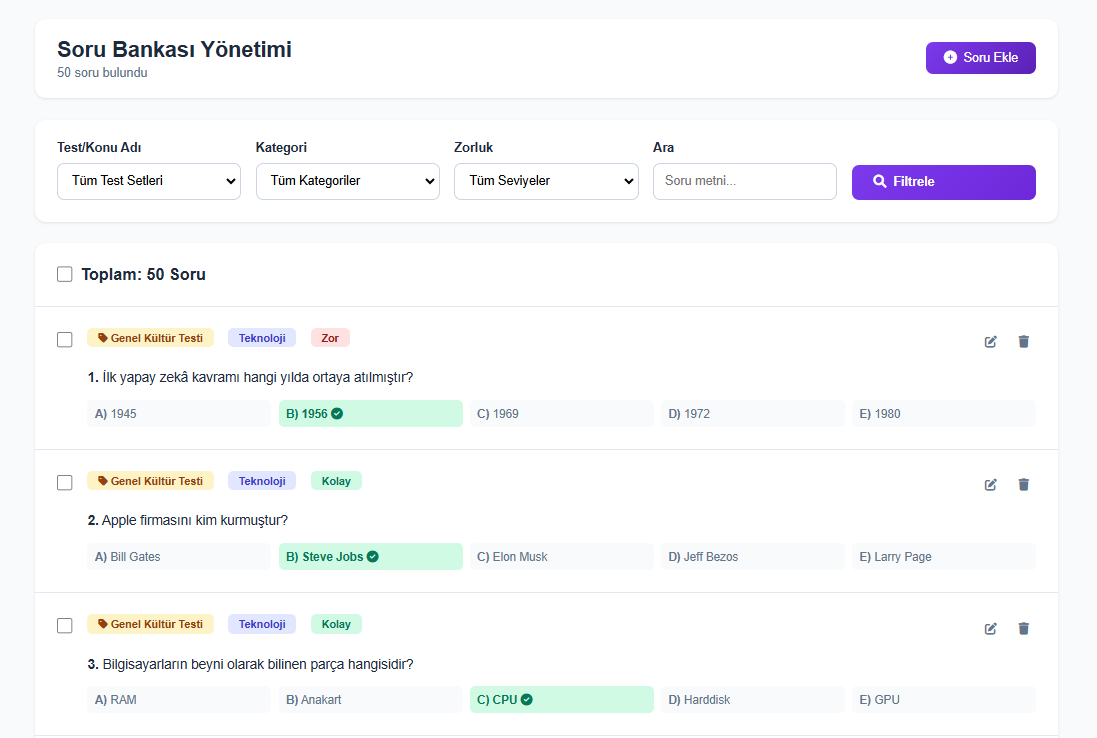Click the Genel Kültür Testi tag on question 2
Viewport: 1097px width, 738px height.
(x=150, y=481)
